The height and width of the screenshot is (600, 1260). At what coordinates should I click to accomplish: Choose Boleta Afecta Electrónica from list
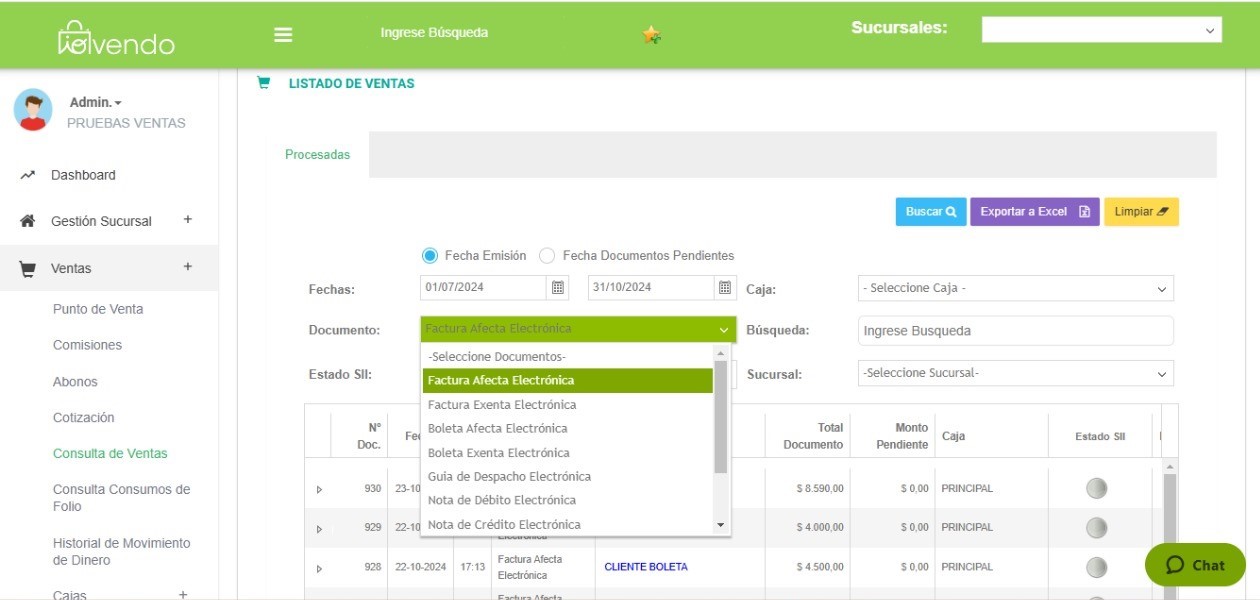(x=497, y=428)
